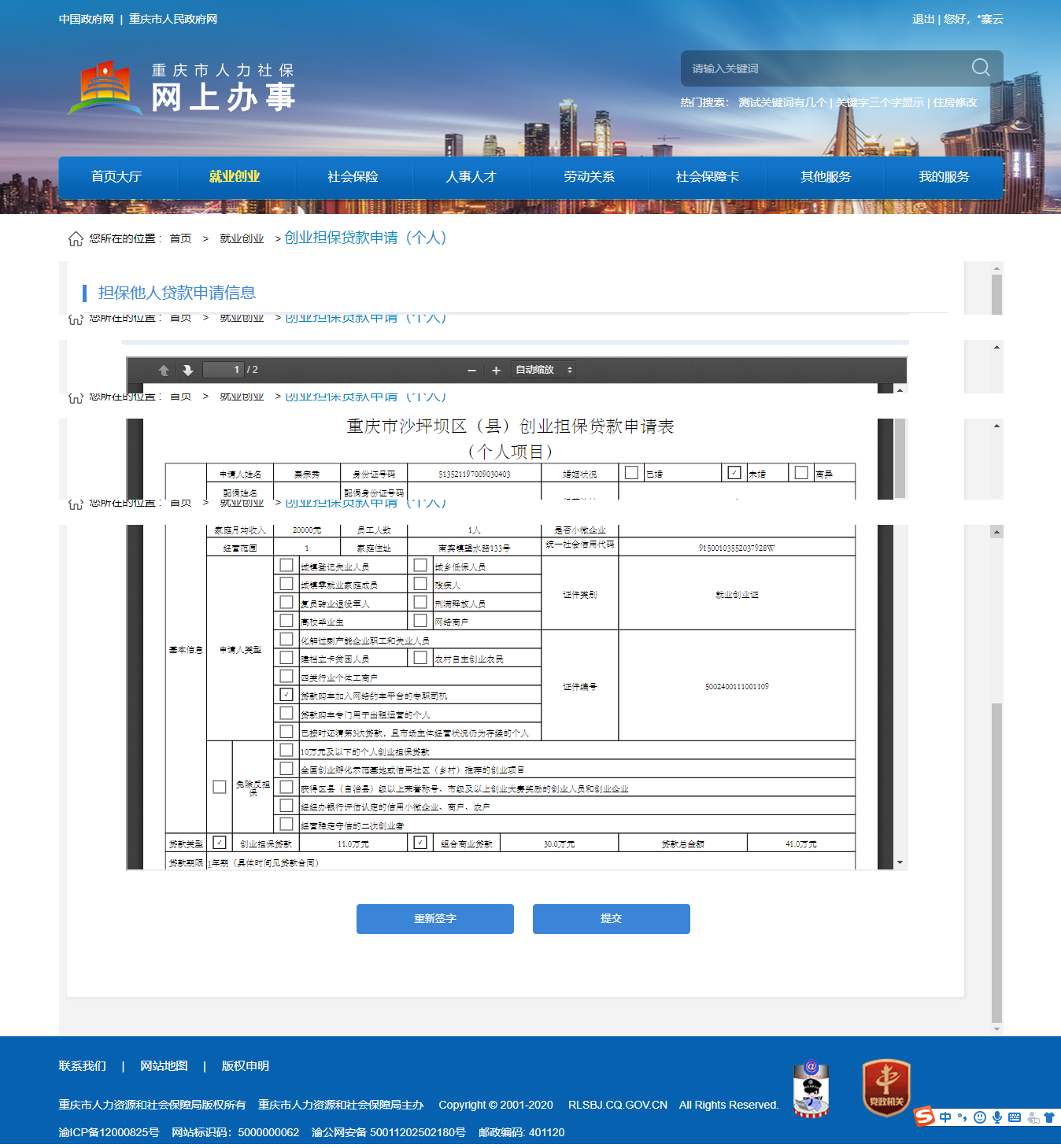The height and width of the screenshot is (1148, 1061).
Task: Open the 劳动关系 nav tab
Action: (589, 177)
